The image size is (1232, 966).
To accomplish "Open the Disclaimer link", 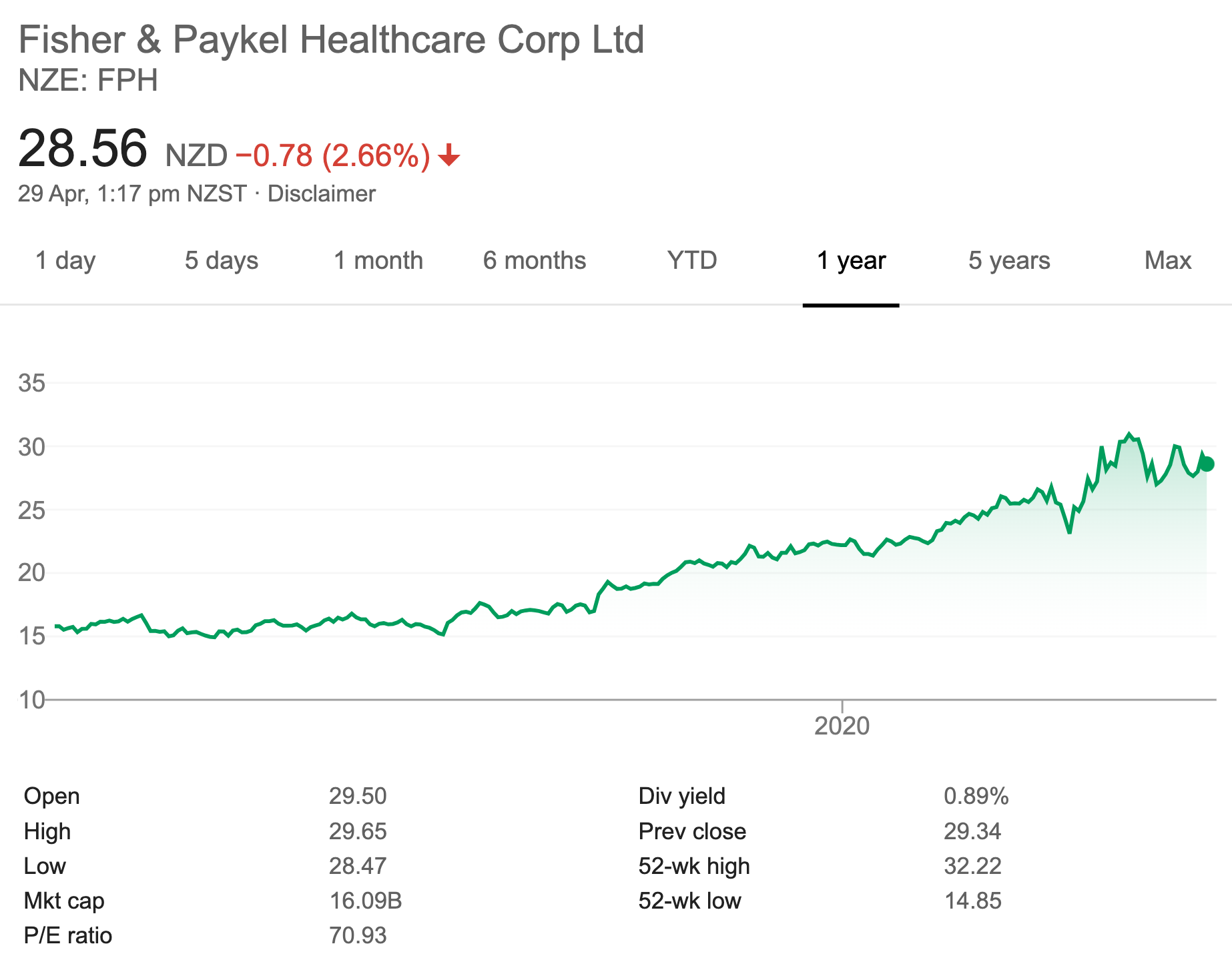I will point(322,194).
